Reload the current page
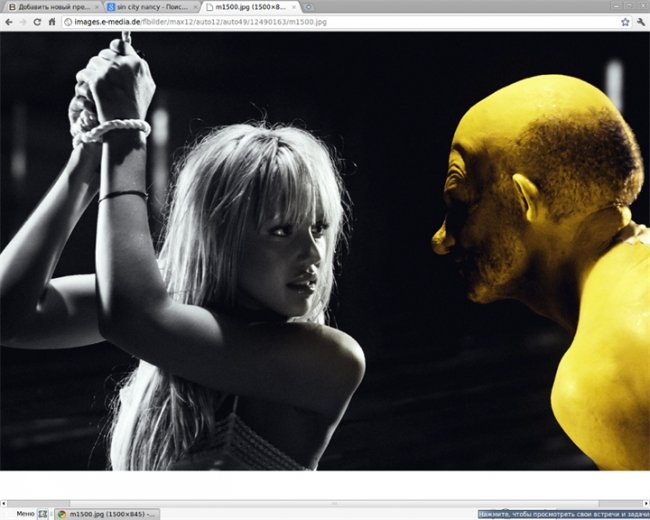Image resolution: width=650 pixels, height=520 pixels. pyautogui.click(x=38, y=21)
